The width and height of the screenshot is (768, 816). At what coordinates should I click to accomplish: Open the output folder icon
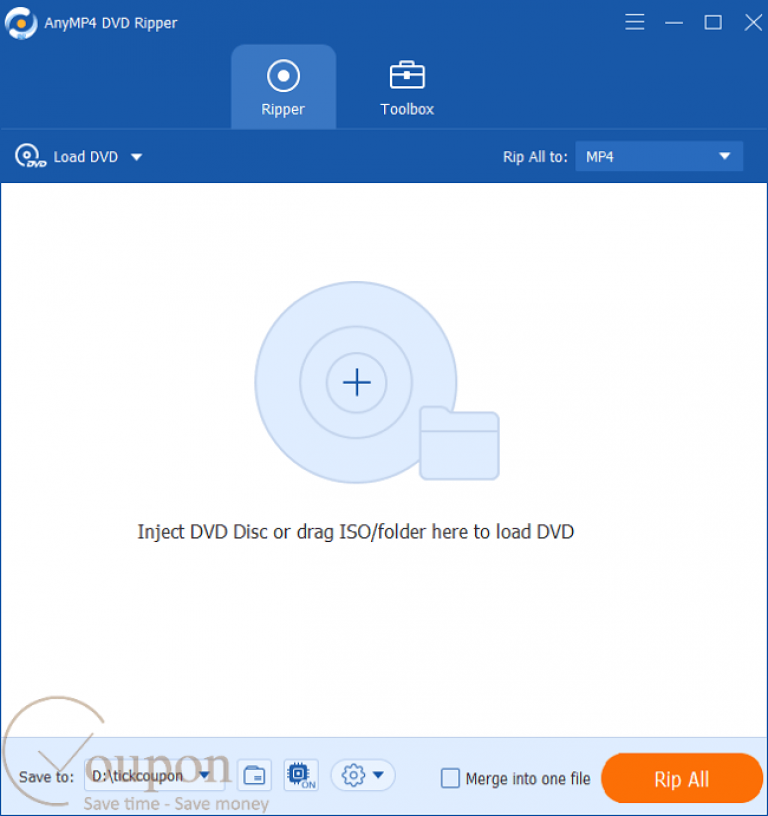pyautogui.click(x=254, y=775)
